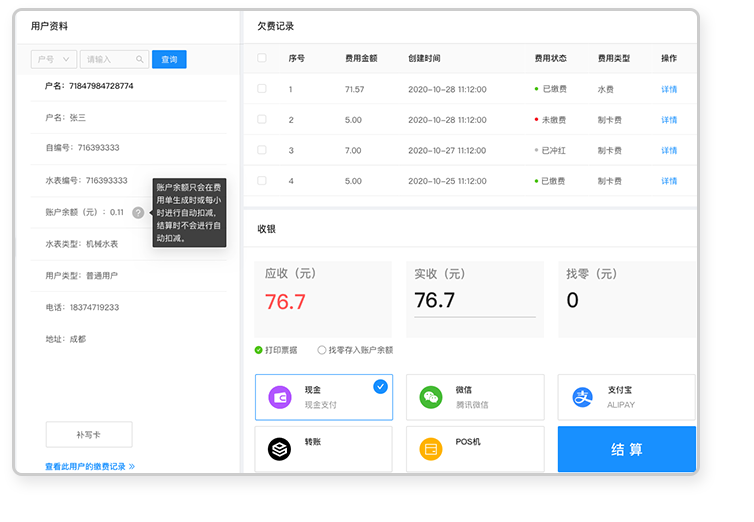754x522 pixels.
Task: Click the 实收 amount field showing 76.7
Action: coord(475,301)
